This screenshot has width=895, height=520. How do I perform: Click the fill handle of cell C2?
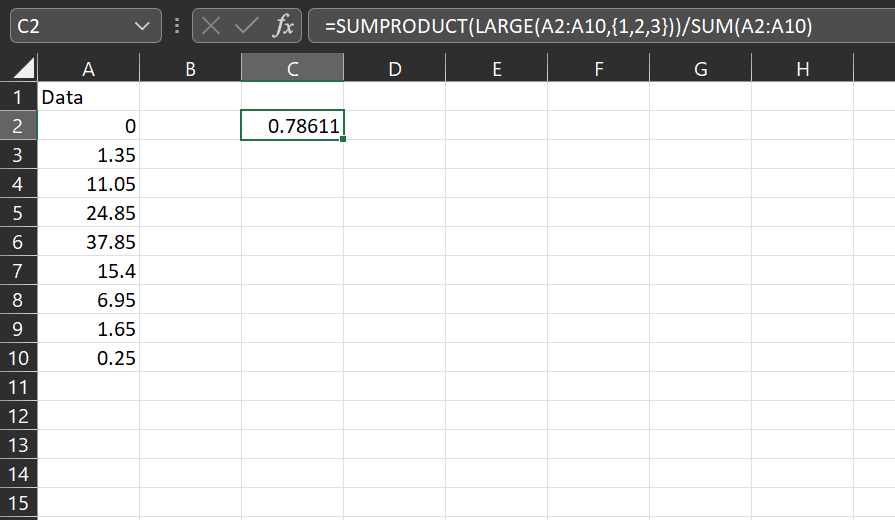pyautogui.click(x=342, y=139)
